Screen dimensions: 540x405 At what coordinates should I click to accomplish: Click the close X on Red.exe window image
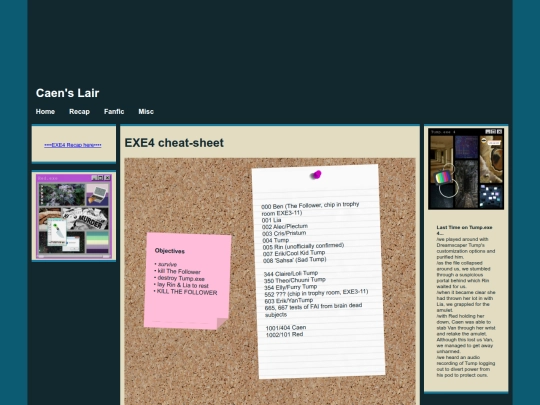click(107, 178)
